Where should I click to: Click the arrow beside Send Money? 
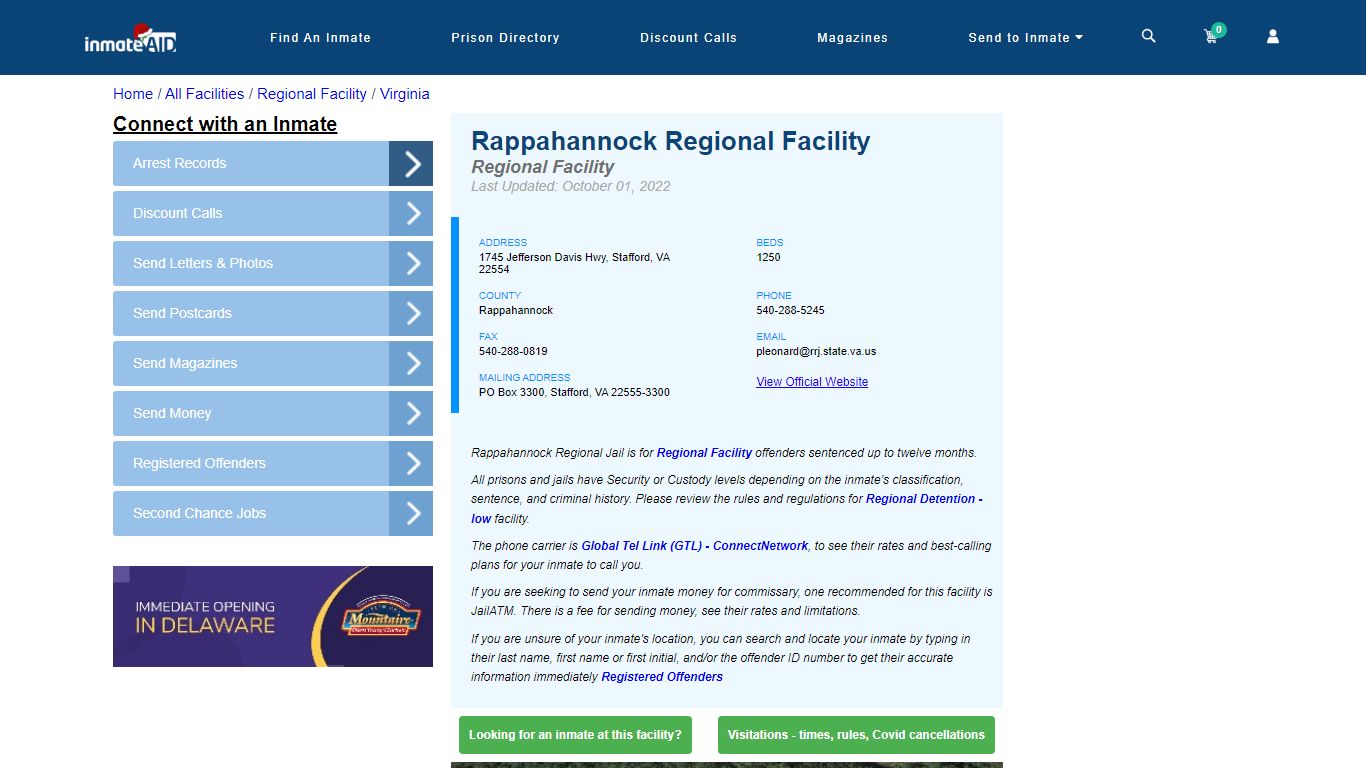(411, 413)
